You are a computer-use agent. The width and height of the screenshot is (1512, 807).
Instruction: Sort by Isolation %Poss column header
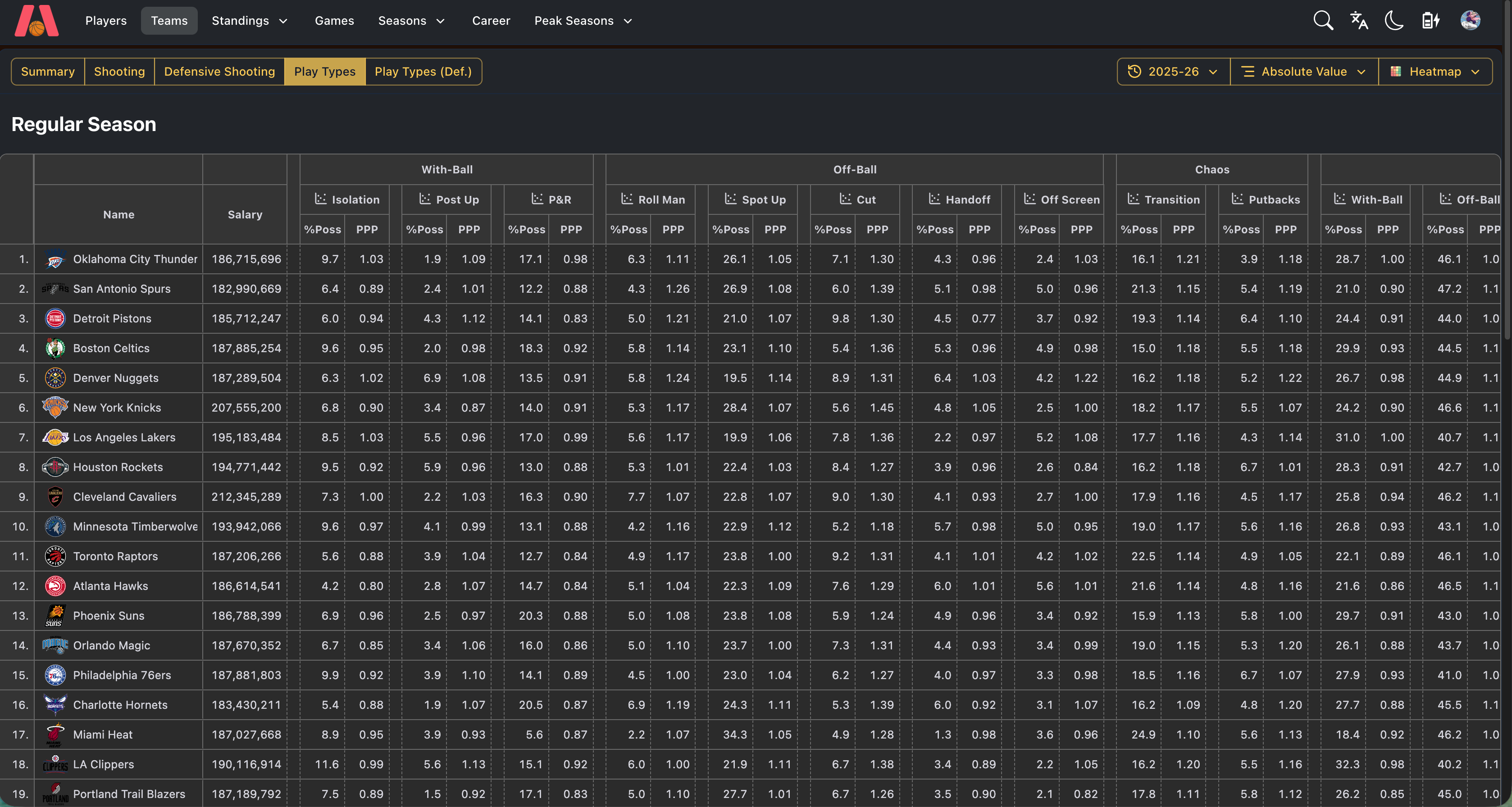[x=322, y=230]
